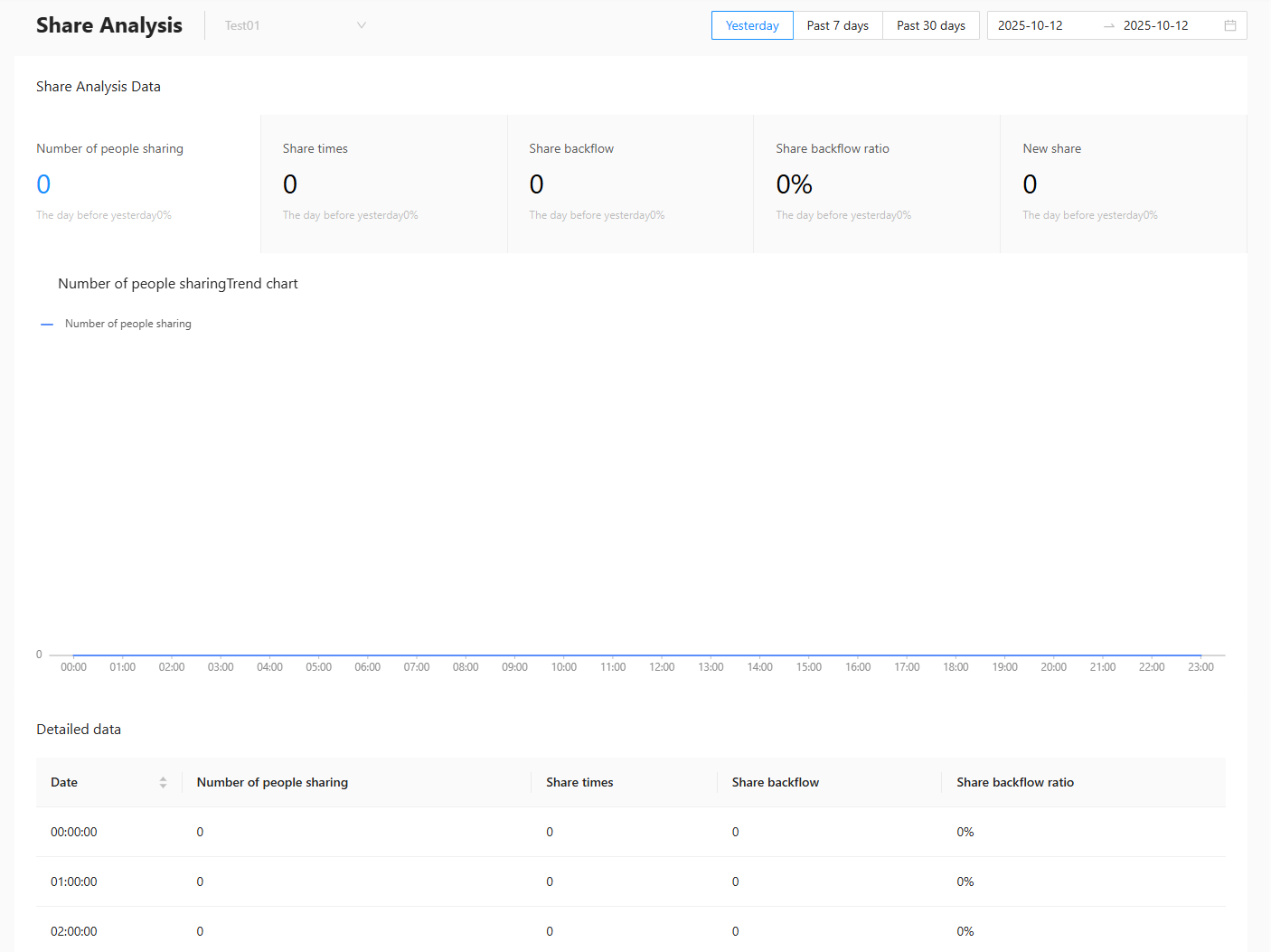Select the New share metric card
The height and width of the screenshot is (952, 1271).
(1123, 184)
